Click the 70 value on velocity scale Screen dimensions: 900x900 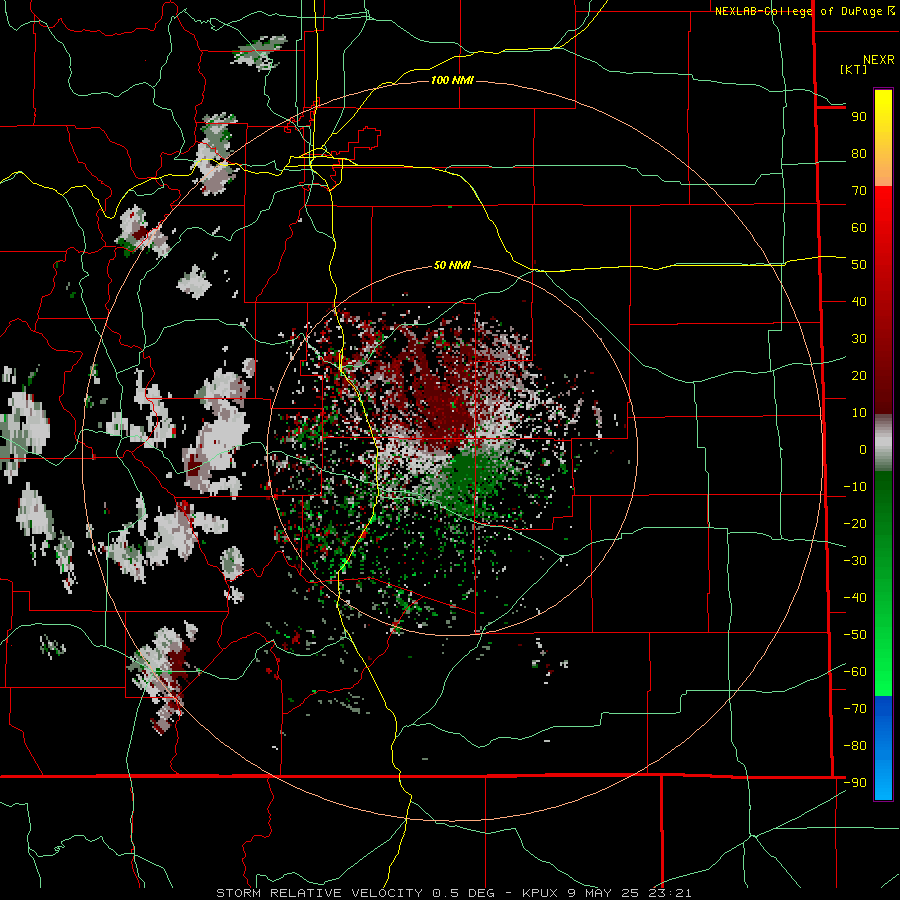pos(859,191)
